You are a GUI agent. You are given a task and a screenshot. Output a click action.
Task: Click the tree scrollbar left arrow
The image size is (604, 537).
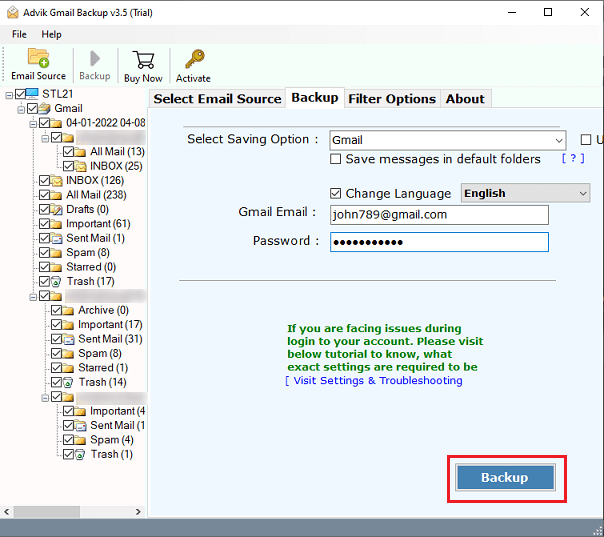pos(7,512)
